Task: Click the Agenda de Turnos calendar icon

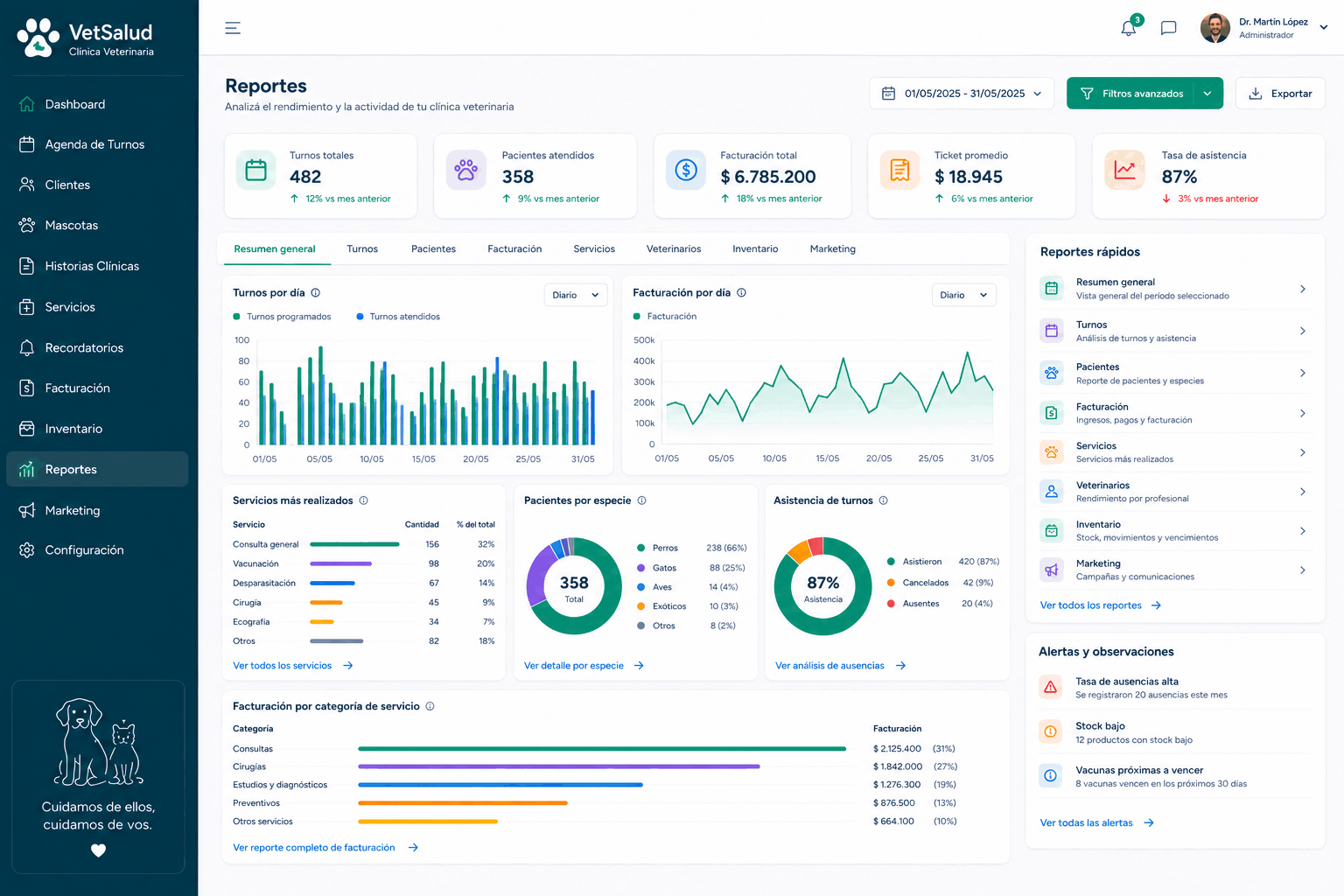Action: coord(27,144)
